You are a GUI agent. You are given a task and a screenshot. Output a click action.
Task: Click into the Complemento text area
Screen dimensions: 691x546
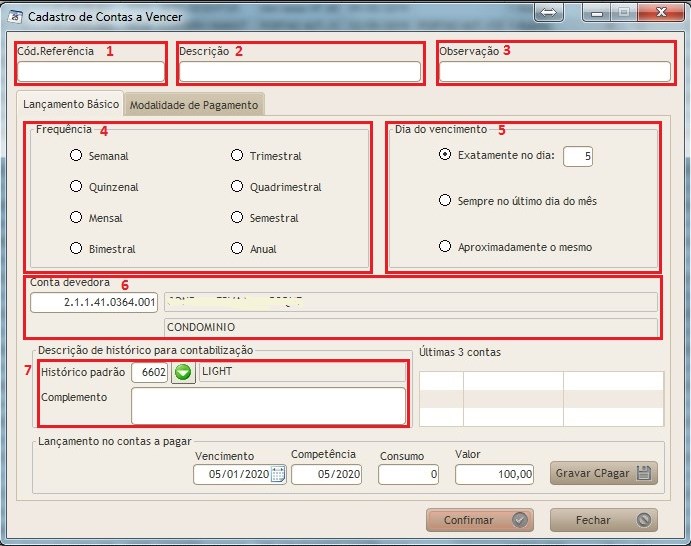[268, 405]
